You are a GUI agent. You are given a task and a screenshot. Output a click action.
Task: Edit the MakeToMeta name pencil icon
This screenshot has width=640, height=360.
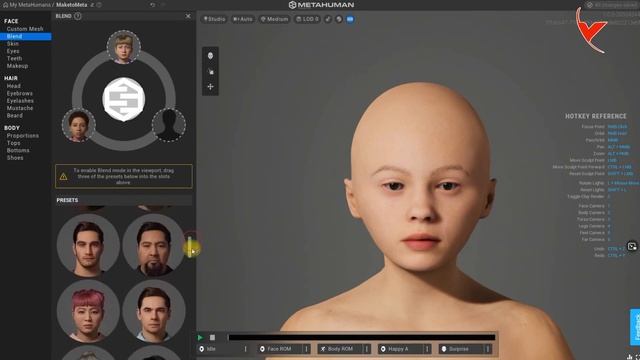(92, 5)
